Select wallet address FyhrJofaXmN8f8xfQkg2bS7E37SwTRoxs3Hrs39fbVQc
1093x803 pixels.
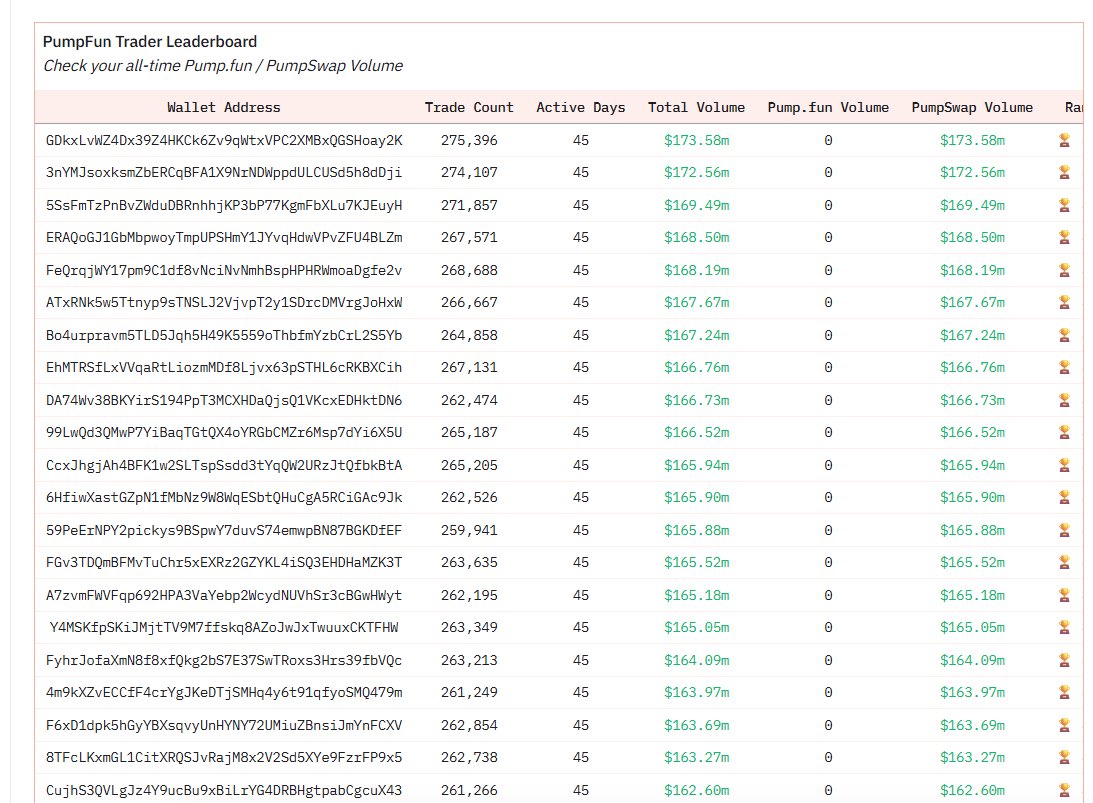coord(224,659)
